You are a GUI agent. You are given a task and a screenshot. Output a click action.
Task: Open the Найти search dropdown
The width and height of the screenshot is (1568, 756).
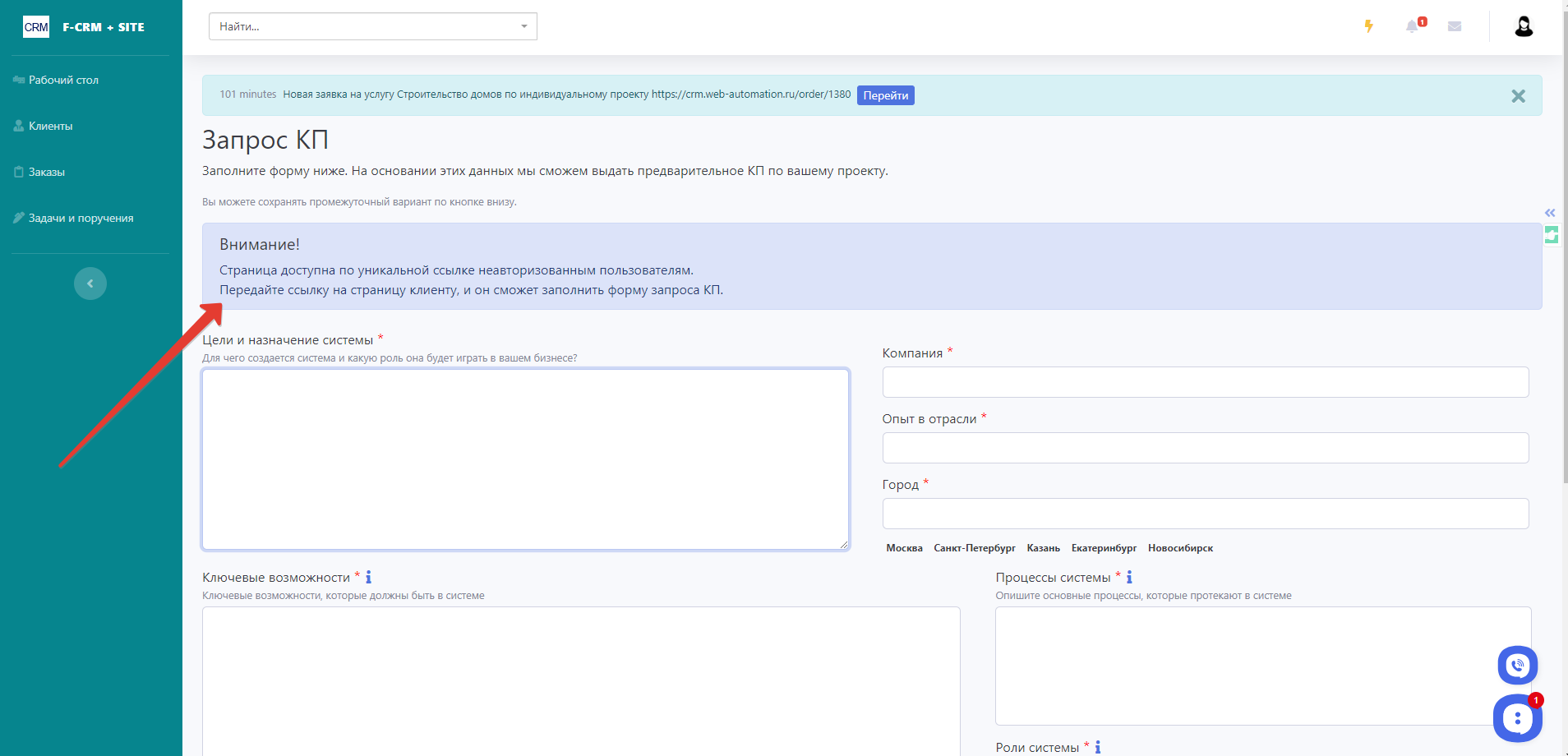pyautogui.click(x=372, y=26)
